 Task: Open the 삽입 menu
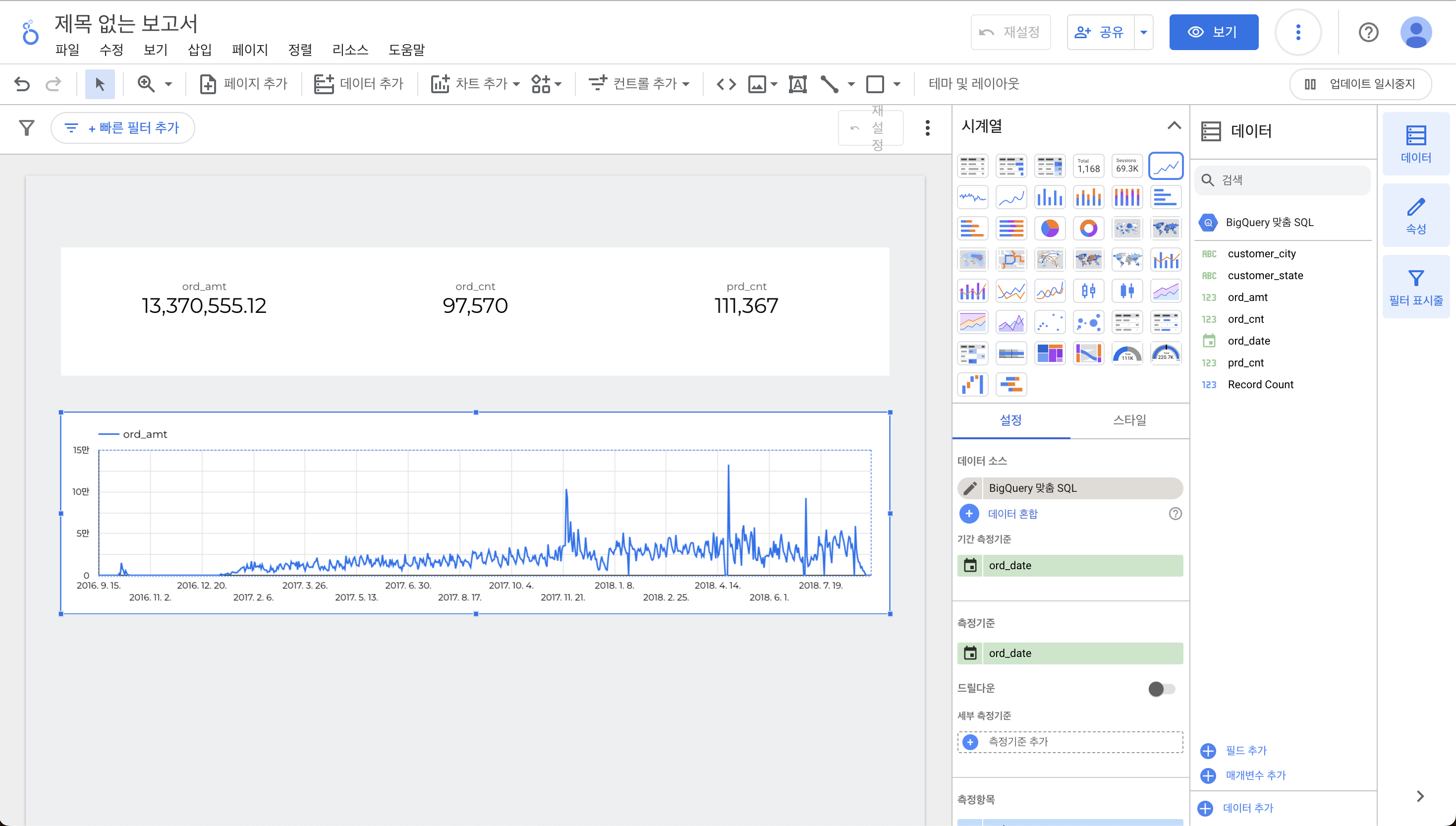pyautogui.click(x=200, y=50)
